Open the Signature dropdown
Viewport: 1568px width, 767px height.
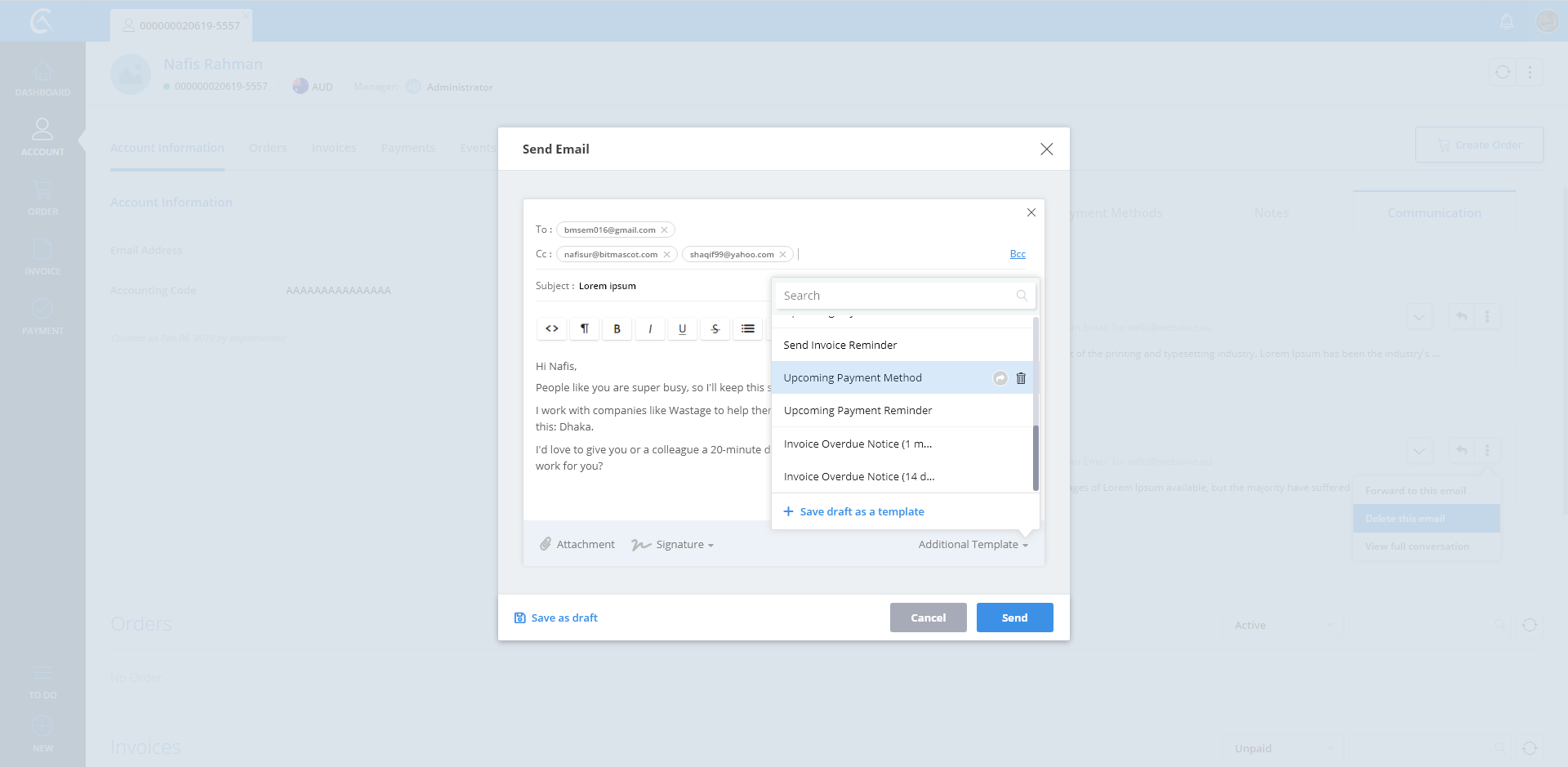672,545
